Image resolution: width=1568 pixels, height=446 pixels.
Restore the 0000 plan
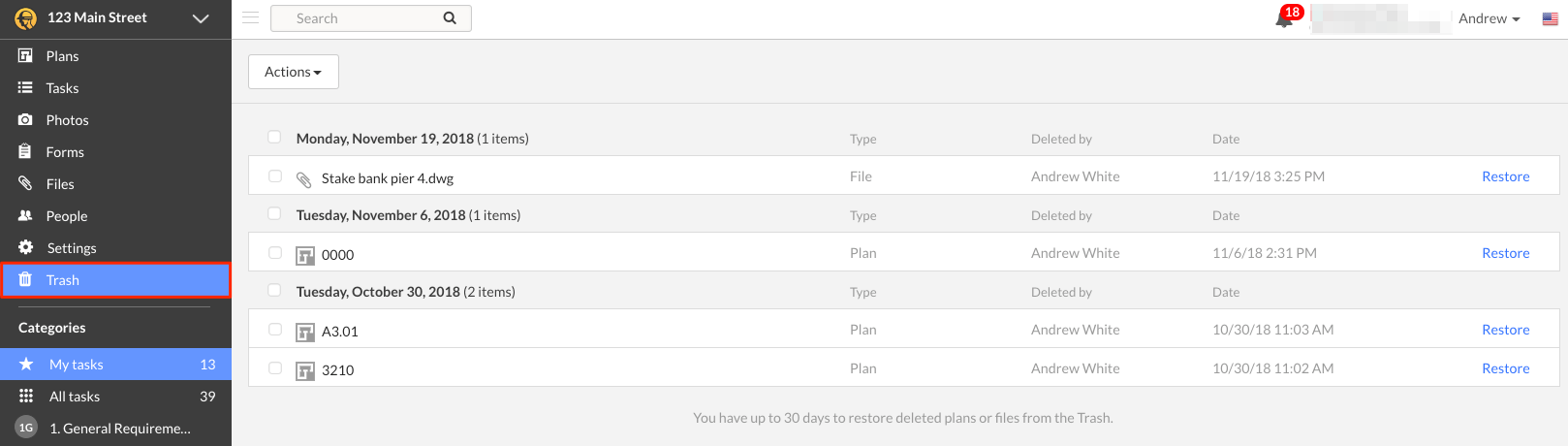point(1505,253)
